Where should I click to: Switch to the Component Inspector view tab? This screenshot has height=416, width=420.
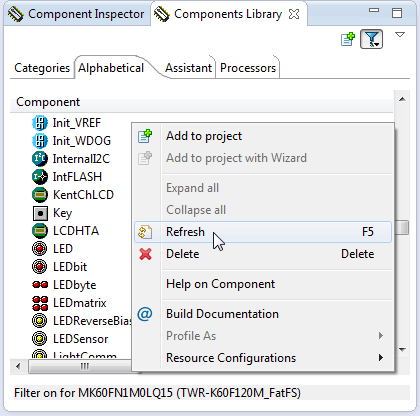(x=77, y=14)
